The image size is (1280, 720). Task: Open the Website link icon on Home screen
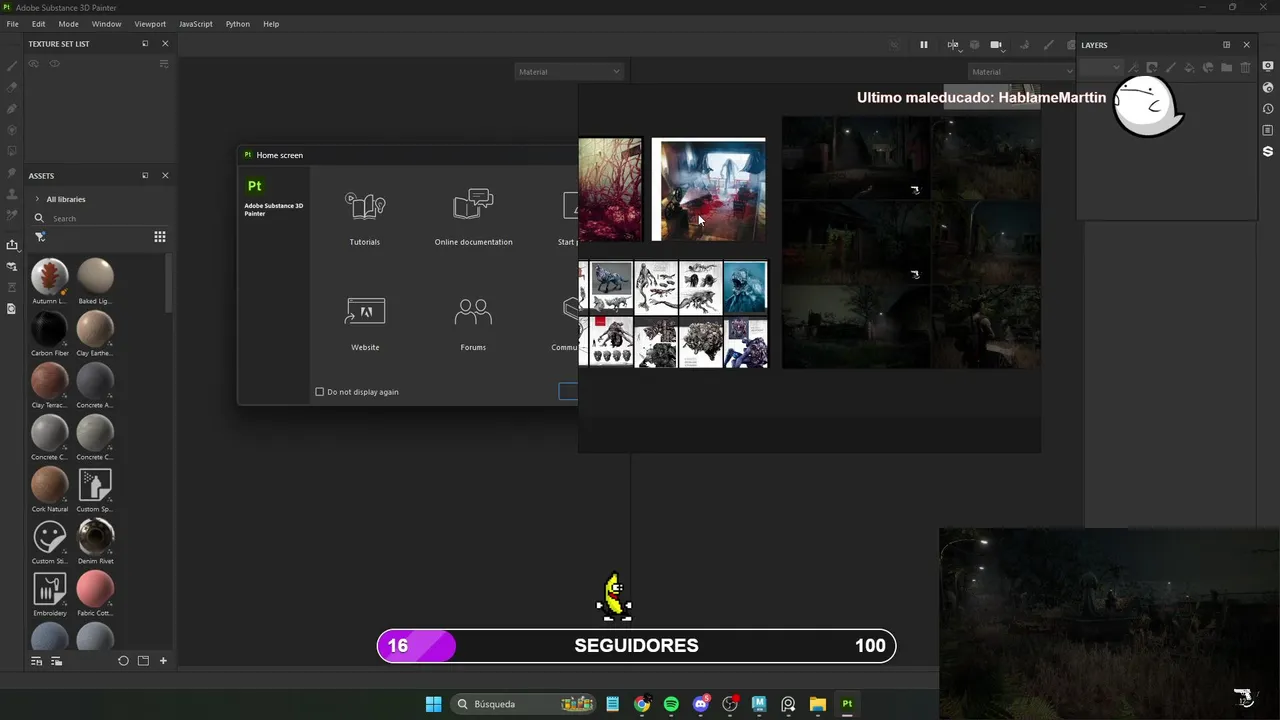click(365, 311)
